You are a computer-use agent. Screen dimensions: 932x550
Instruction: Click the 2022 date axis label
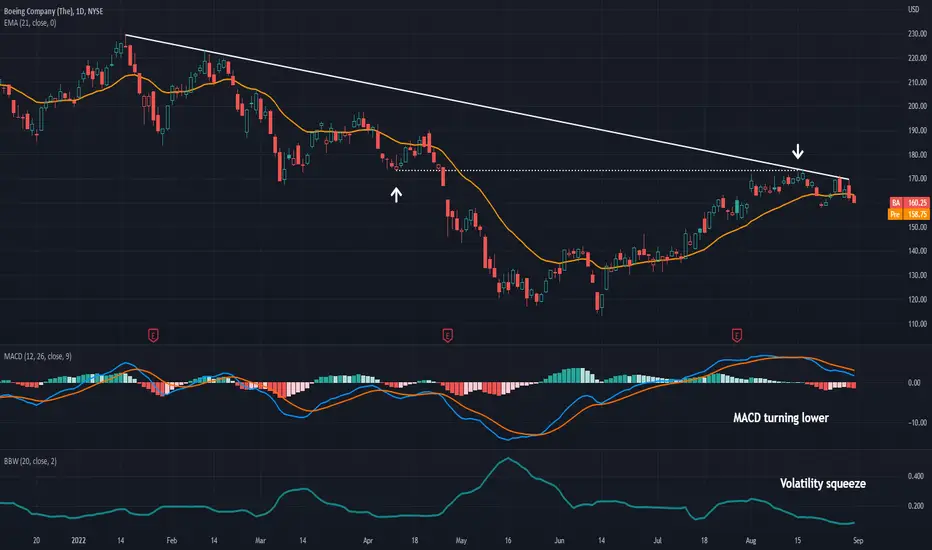coord(78,540)
